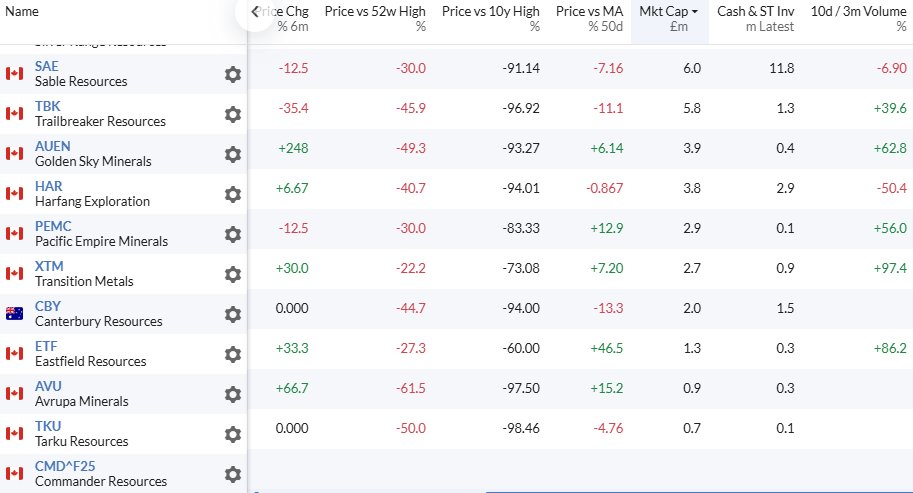Select the -96.92 10y high value for TBK

click(x=521, y=108)
